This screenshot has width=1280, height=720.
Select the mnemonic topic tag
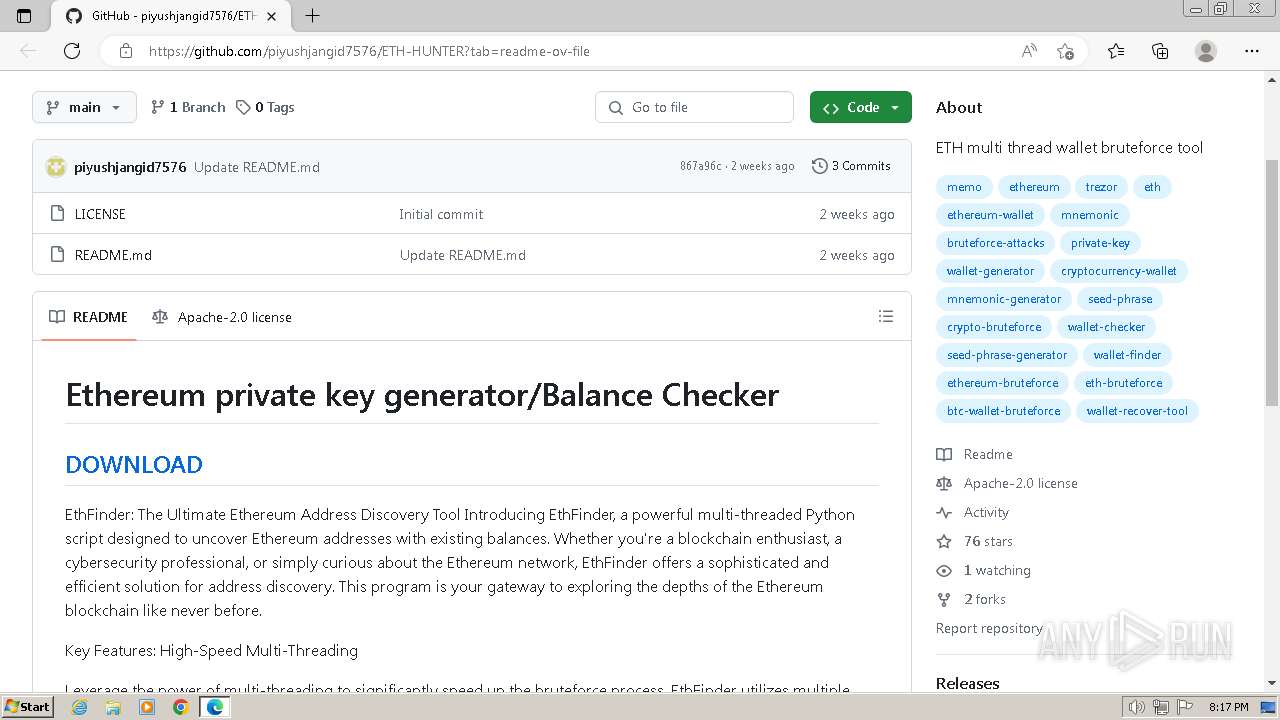[x=1090, y=215]
